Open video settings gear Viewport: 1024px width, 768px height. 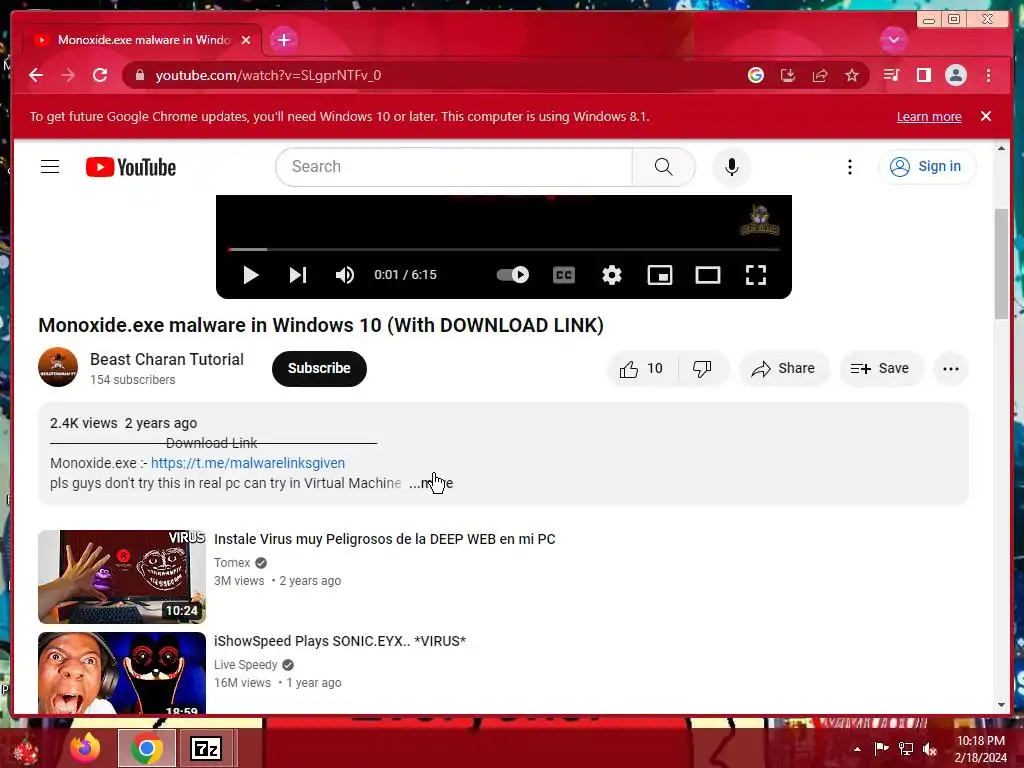pos(612,275)
